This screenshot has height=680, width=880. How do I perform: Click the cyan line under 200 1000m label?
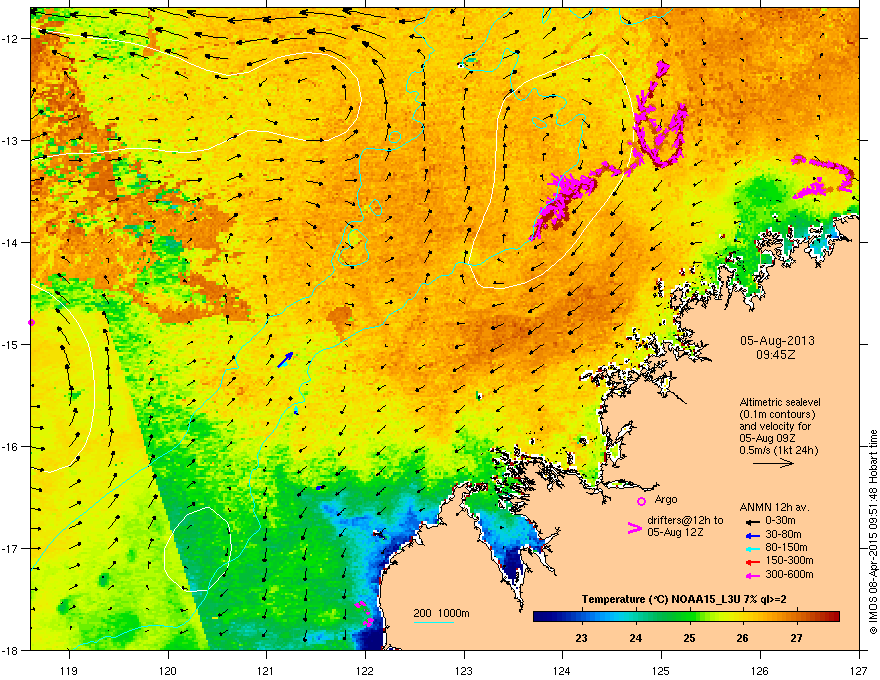pyautogui.click(x=434, y=623)
